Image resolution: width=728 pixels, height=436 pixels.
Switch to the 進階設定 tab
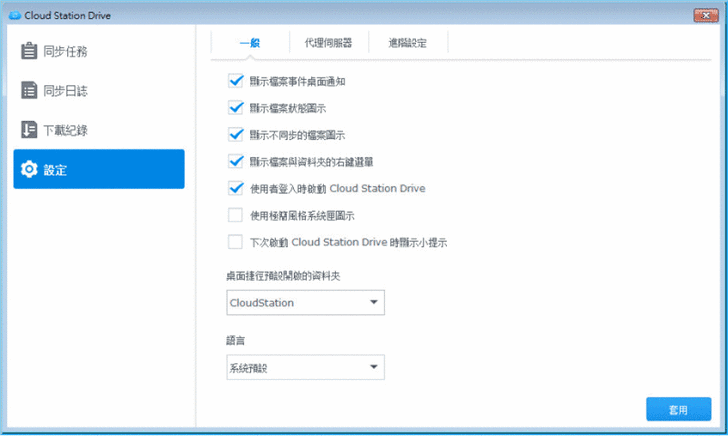coord(407,43)
